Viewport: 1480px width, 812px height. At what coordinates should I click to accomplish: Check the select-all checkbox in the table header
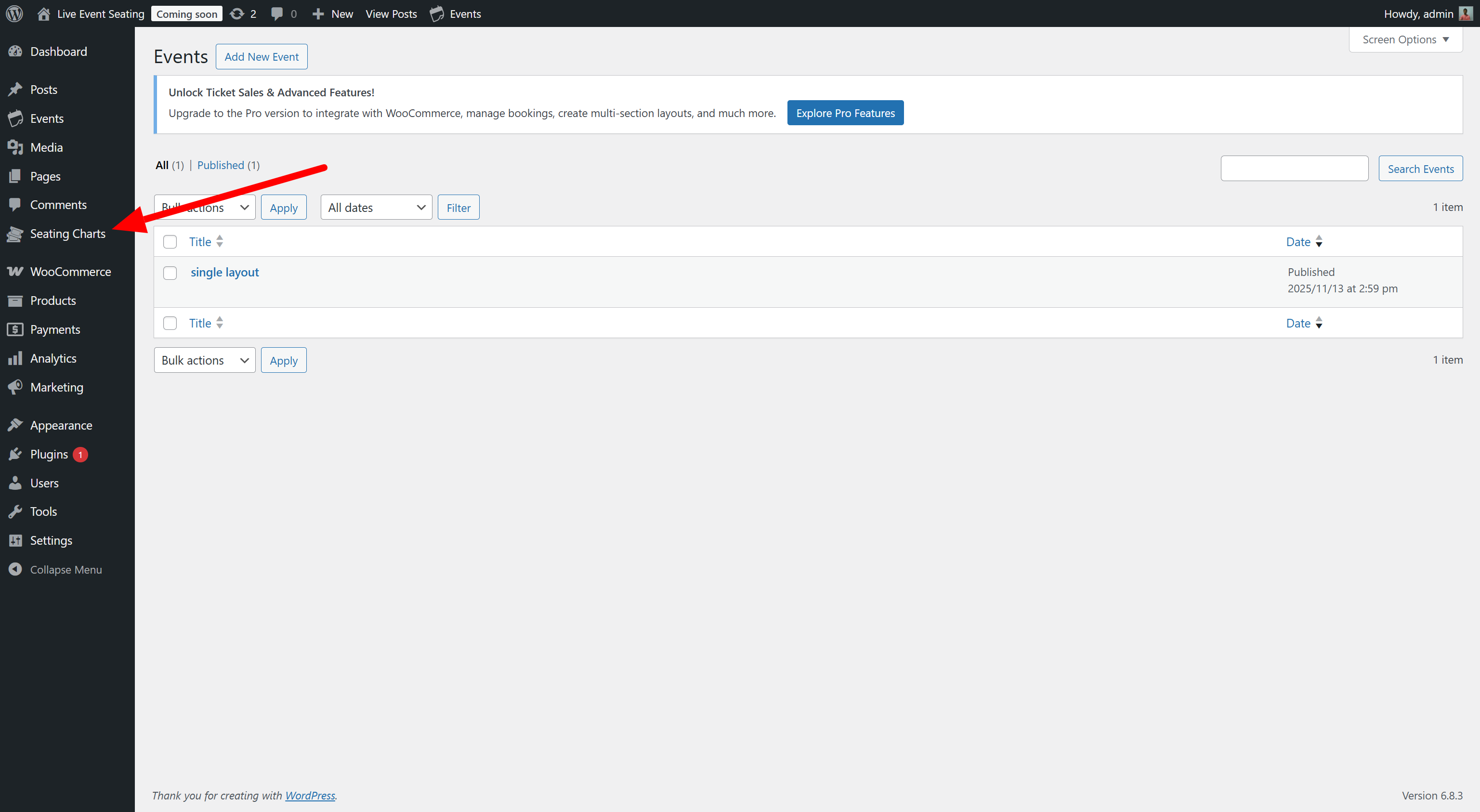(170, 242)
